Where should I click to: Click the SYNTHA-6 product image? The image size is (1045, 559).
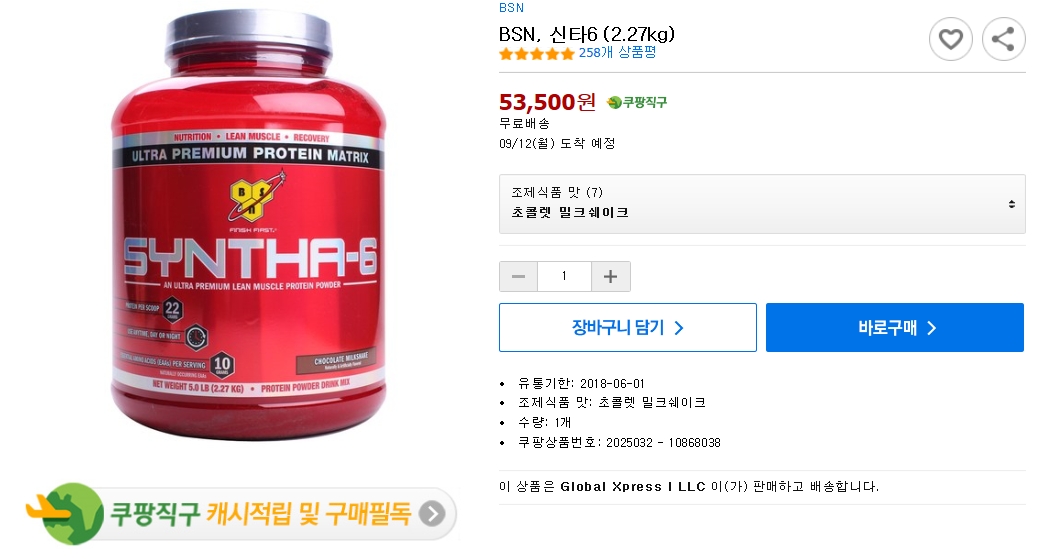pyautogui.click(x=248, y=225)
